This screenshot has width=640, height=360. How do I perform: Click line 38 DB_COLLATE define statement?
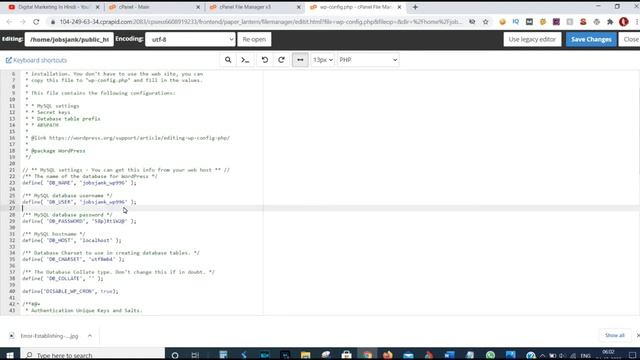click(63, 278)
